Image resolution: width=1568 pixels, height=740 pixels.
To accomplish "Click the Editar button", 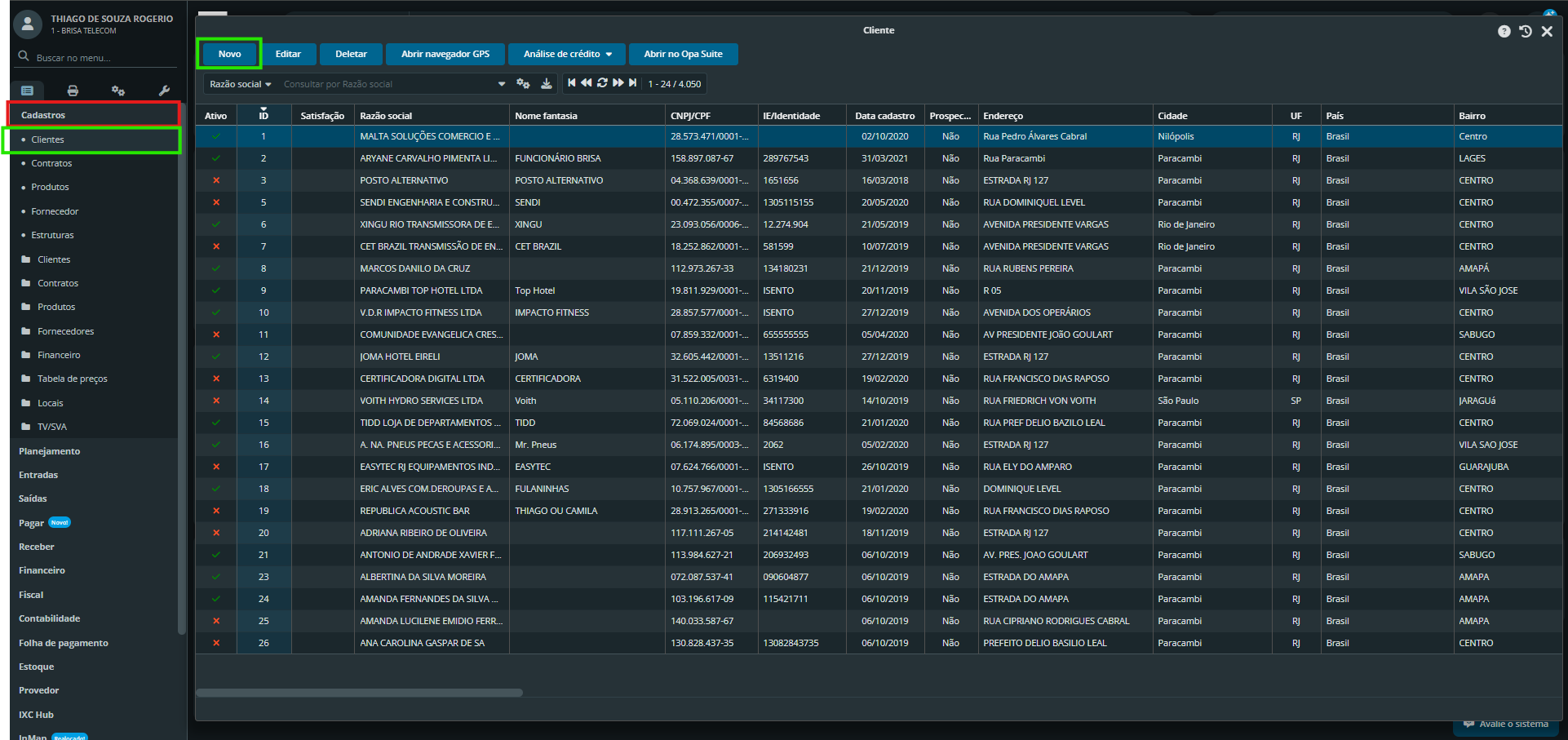I will pos(288,54).
